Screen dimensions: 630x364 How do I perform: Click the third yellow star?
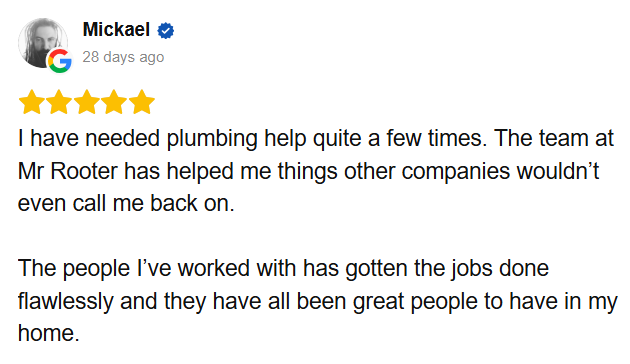87,102
